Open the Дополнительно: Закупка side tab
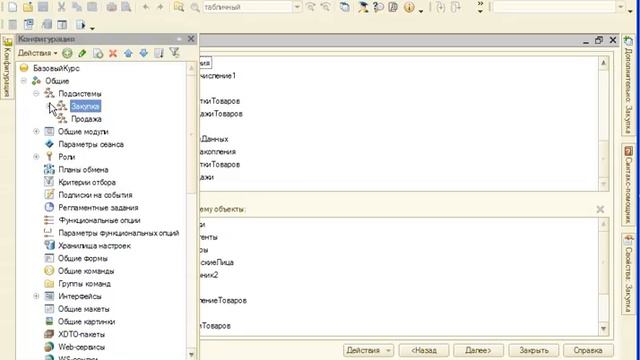This screenshot has width=640, height=360. (629, 85)
